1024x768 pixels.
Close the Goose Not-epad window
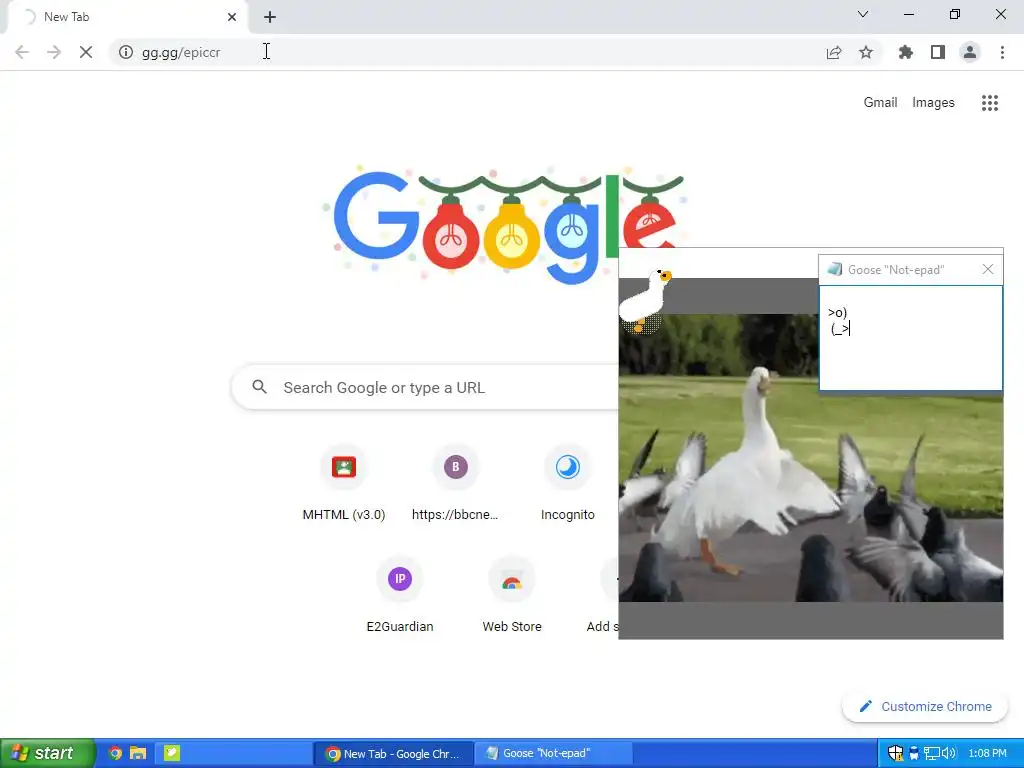click(988, 269)
